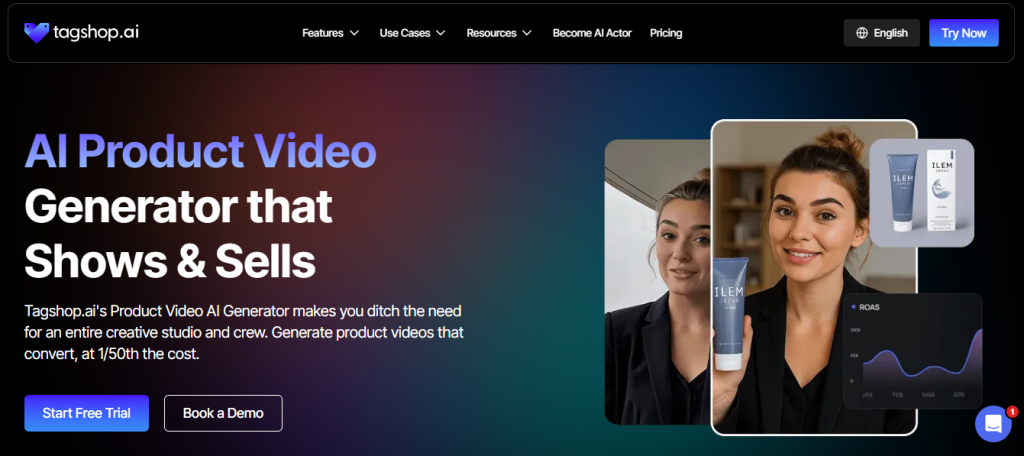Click the ROAS chart card
Viewport: 1024px width, 456px height.
coord(912,351)
